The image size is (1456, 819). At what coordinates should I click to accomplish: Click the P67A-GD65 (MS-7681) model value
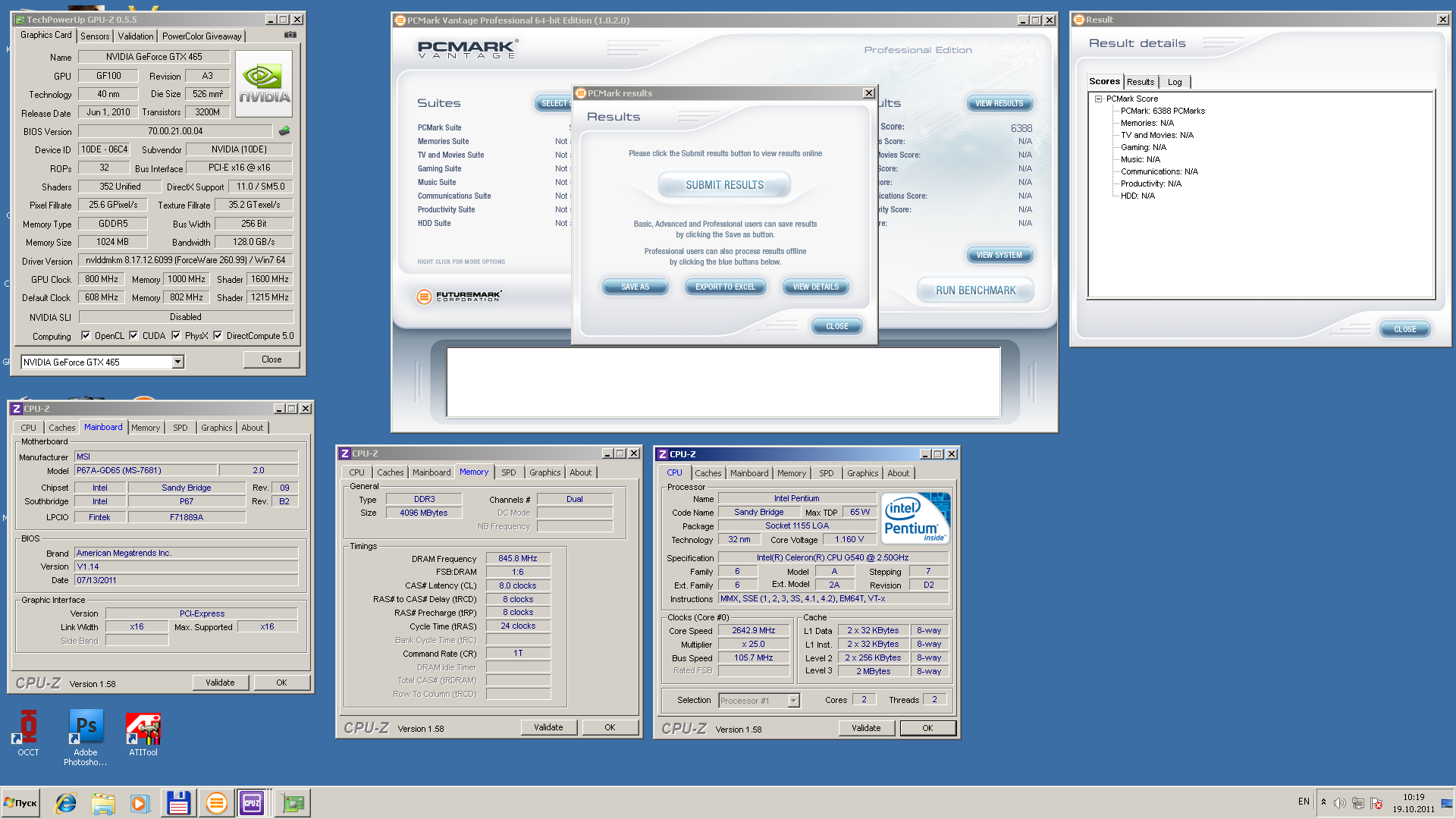point(146,470)
